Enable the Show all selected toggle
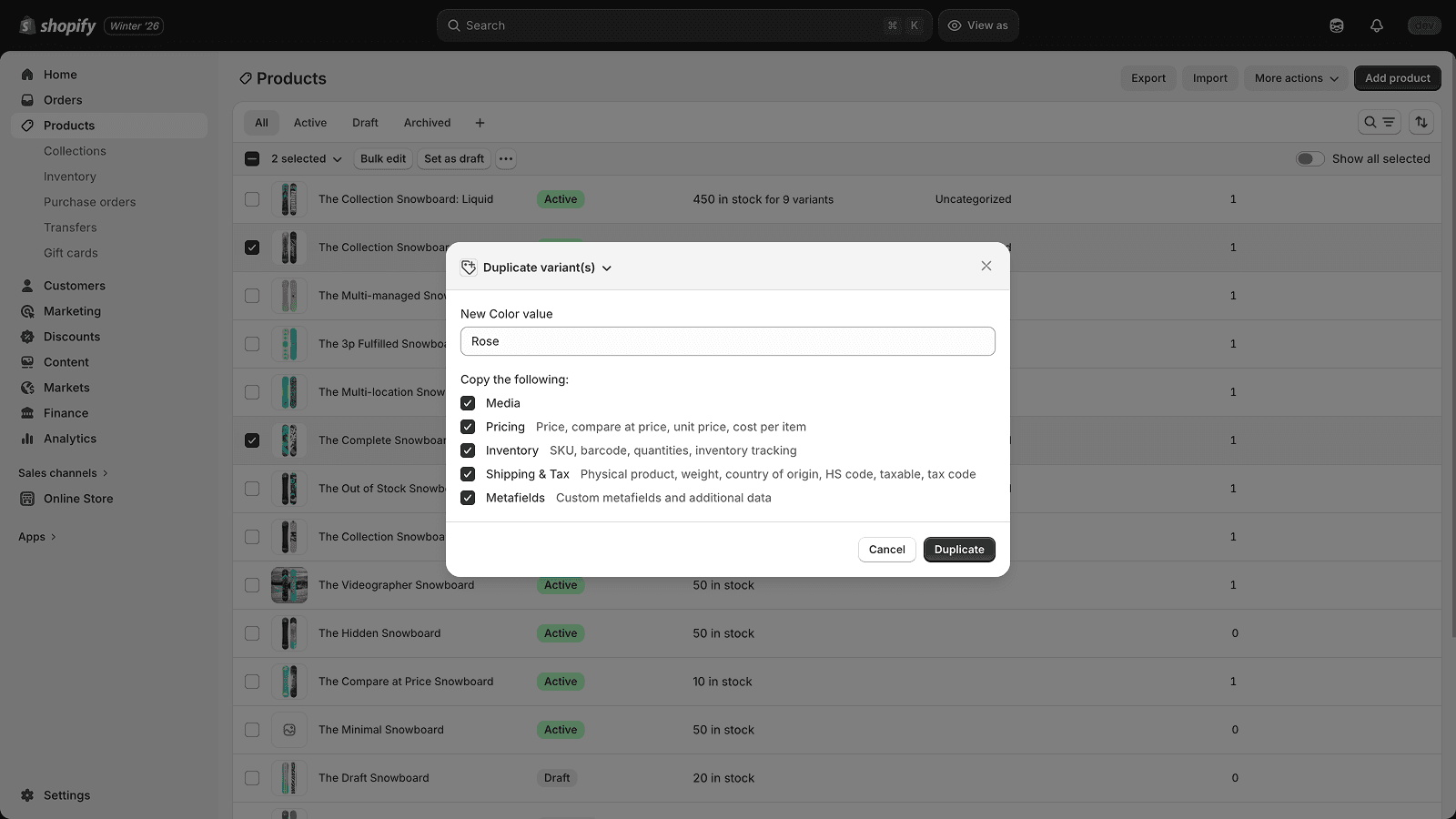 coord(1310,158)
